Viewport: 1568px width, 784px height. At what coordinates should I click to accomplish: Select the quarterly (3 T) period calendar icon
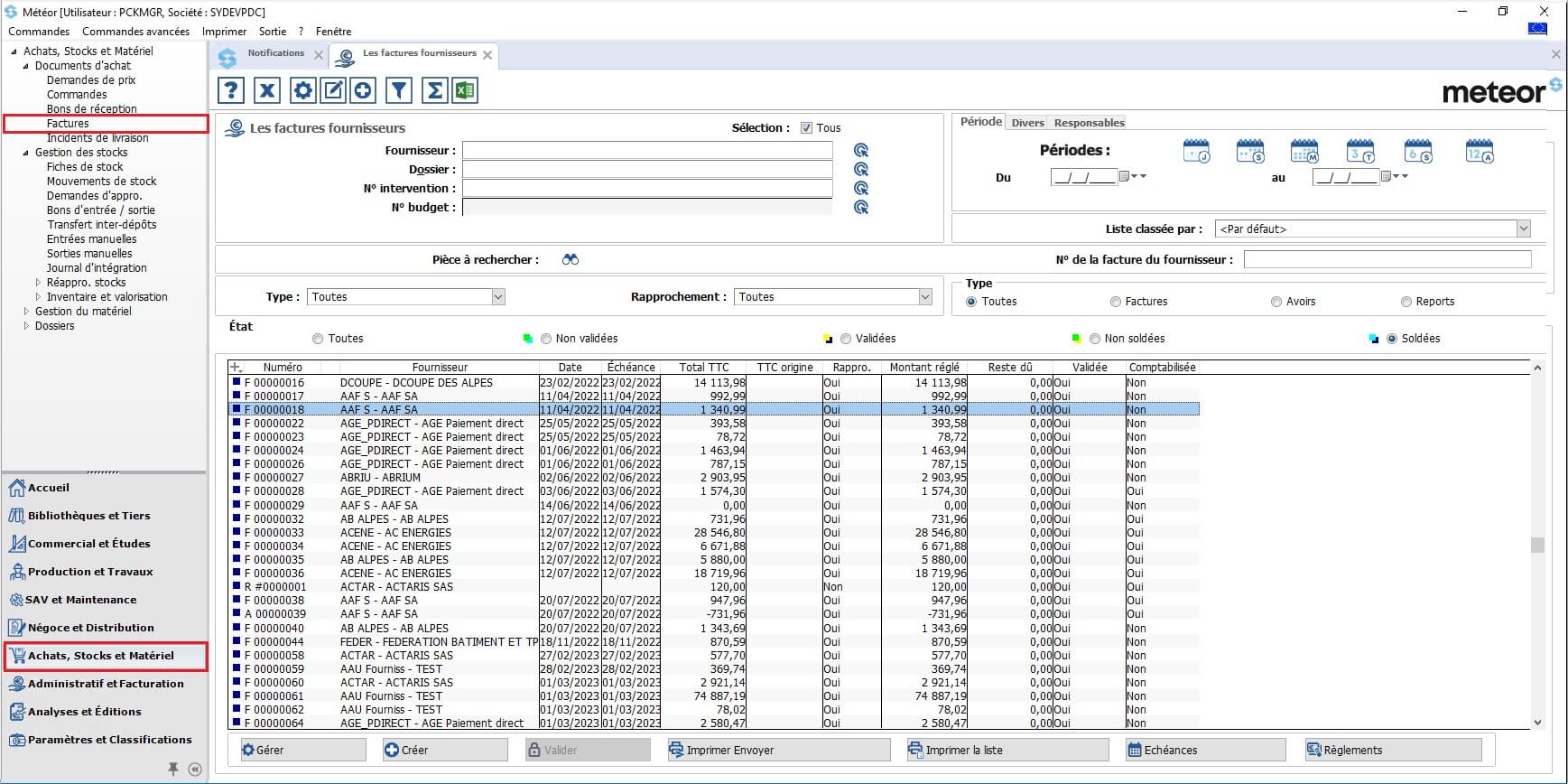pos(1360,152)
